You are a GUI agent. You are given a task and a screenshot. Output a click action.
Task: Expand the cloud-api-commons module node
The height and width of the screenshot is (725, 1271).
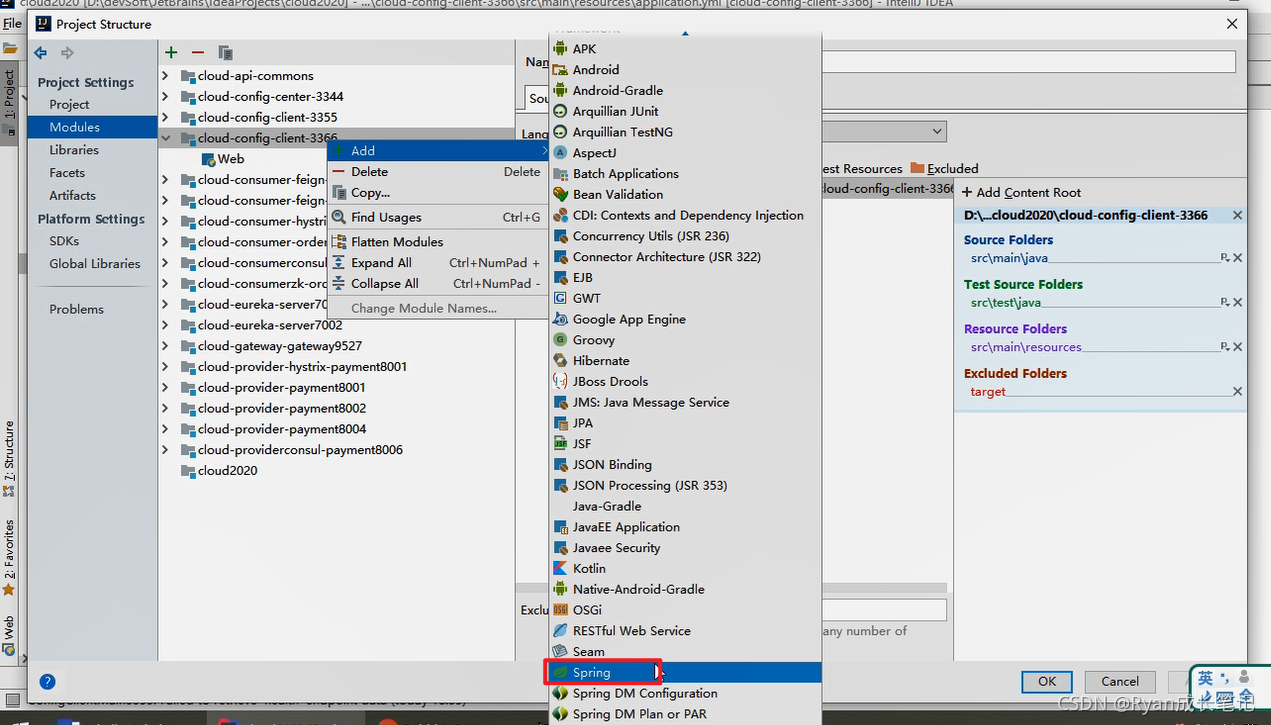coord(166,76)
